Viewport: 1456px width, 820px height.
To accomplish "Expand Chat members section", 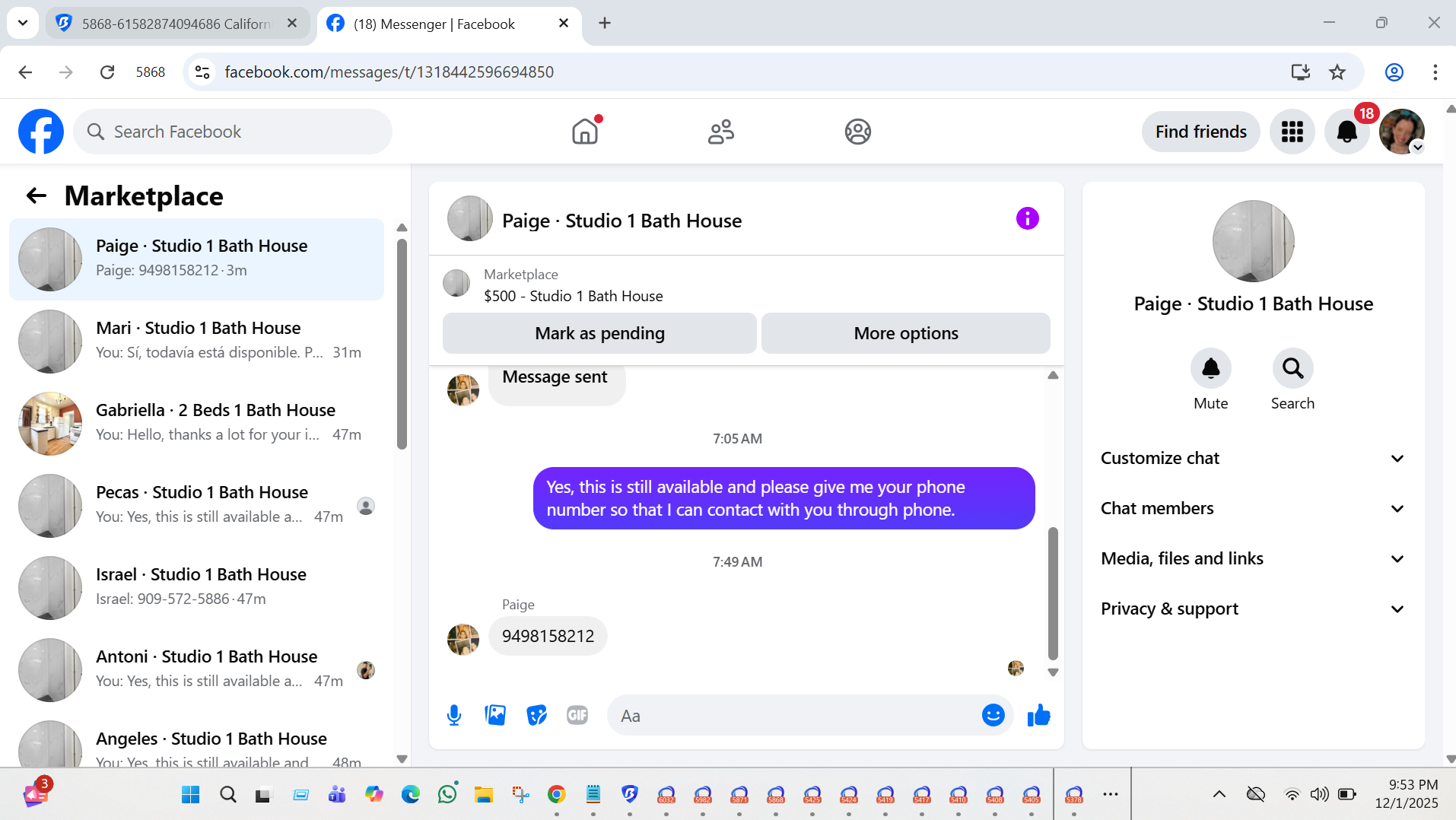I will pos(1253,508).
